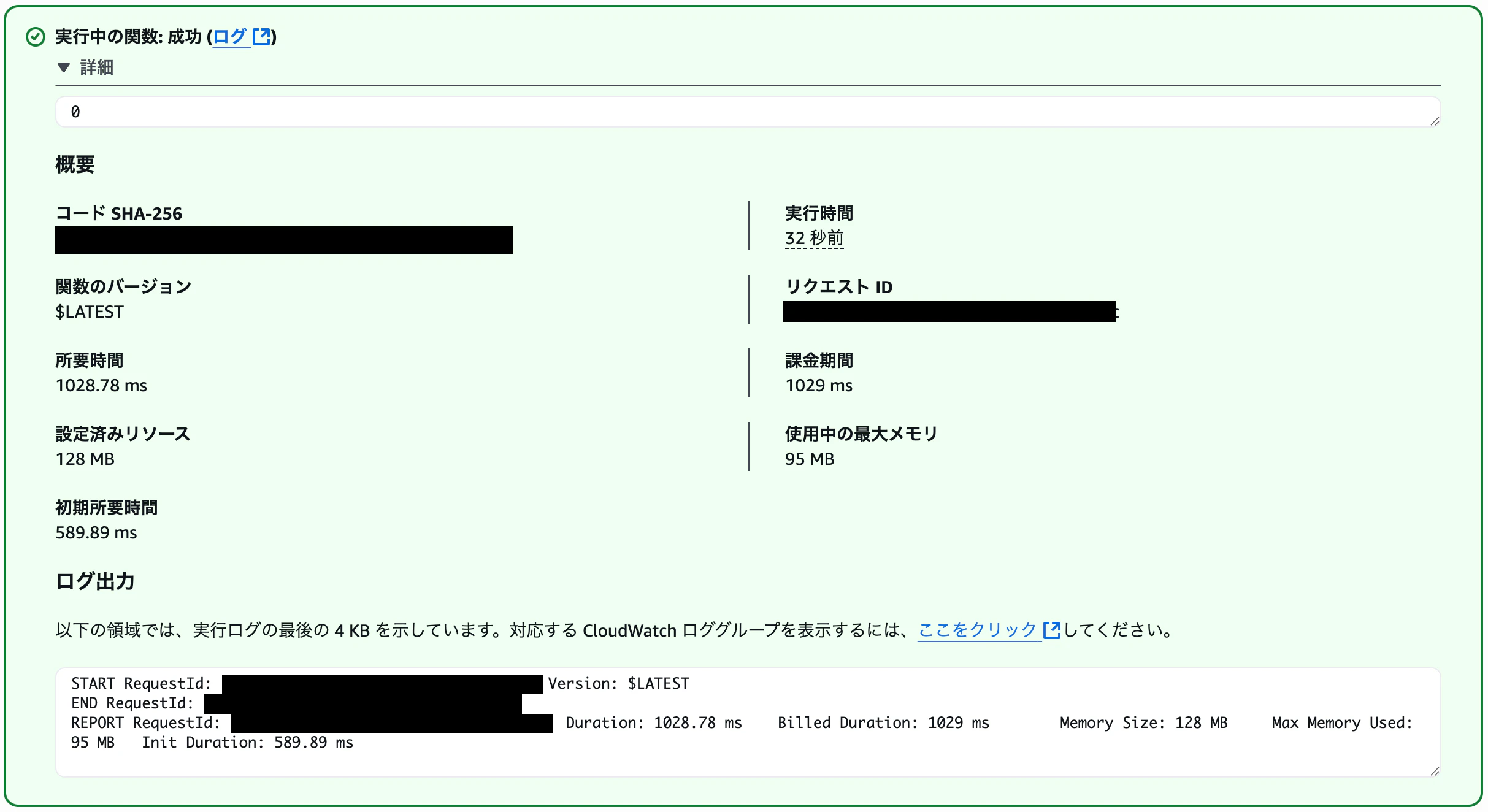Image resolution: width=1488 pixels, height=812 pixels.
Task: Click the 128 MB configured resources value
Action: click(85, 459)
